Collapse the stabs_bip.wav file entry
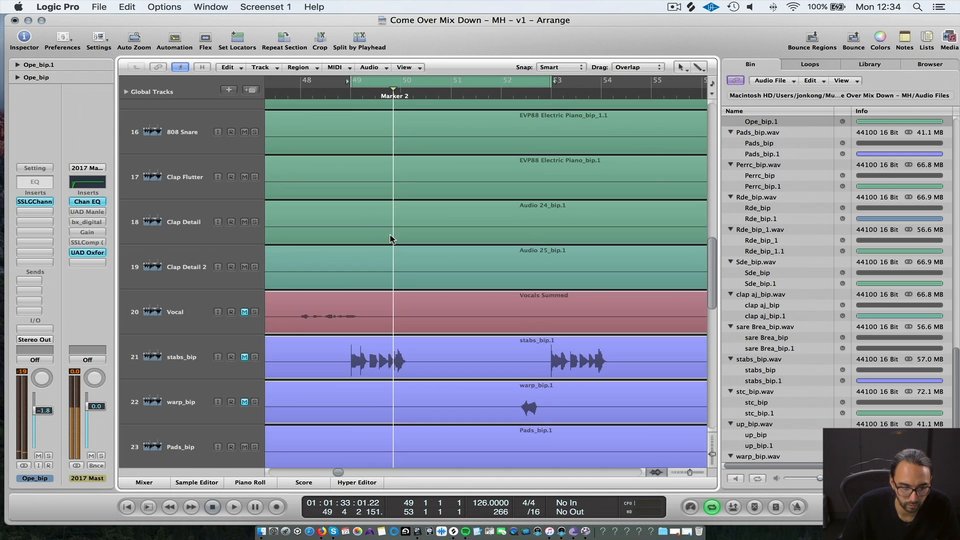The height and width of the screenshot is (540, 960). [x=730, y=359]
